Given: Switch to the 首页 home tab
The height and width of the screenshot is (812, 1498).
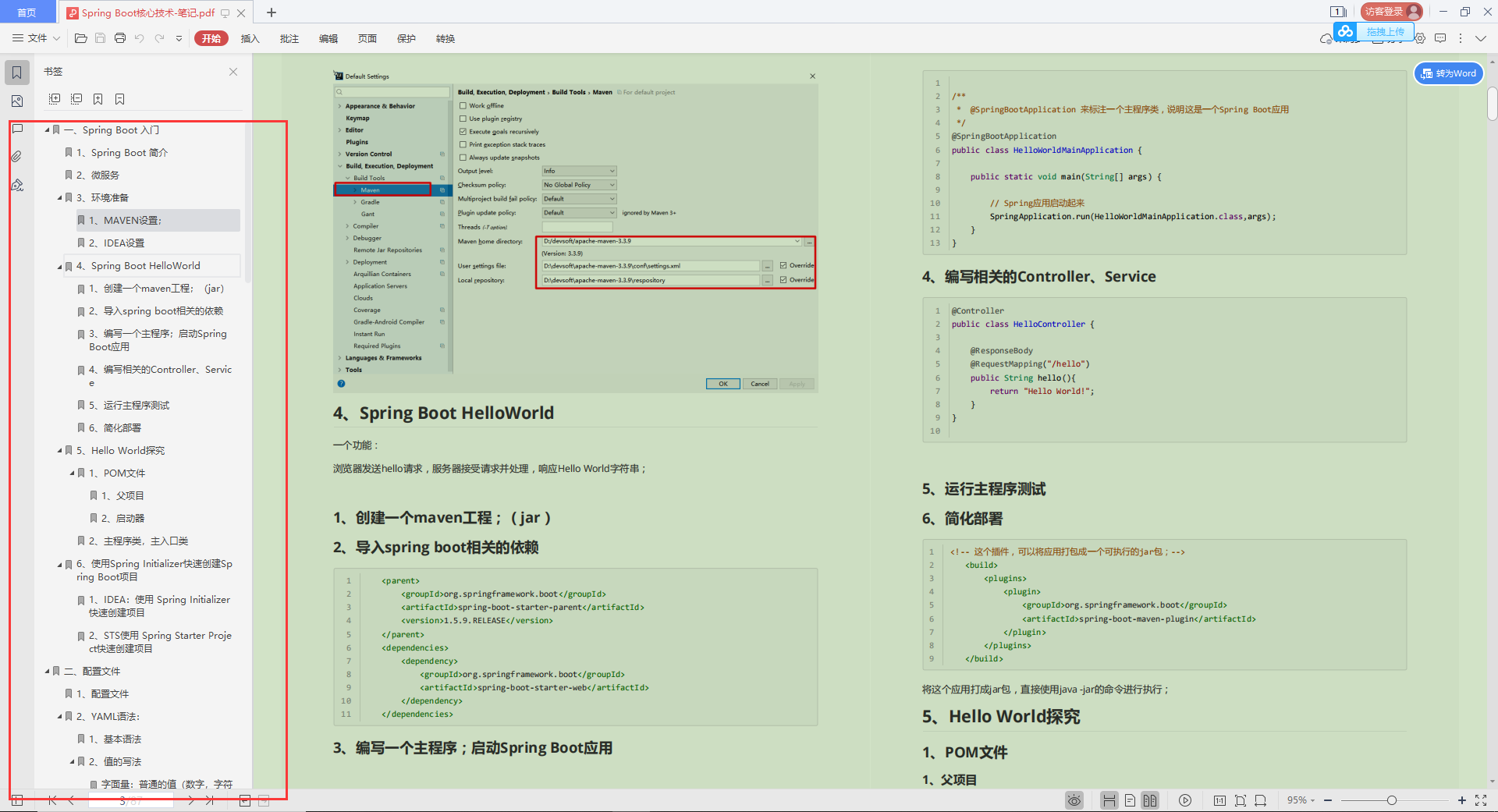Looking at the screenshot, I should tap(27, 12).
